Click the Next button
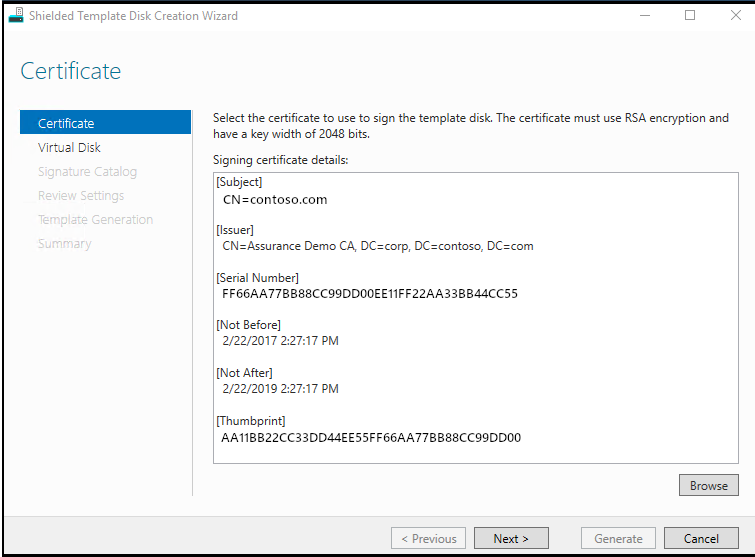This screenshot has height=557, width=755. click(510, 538)
